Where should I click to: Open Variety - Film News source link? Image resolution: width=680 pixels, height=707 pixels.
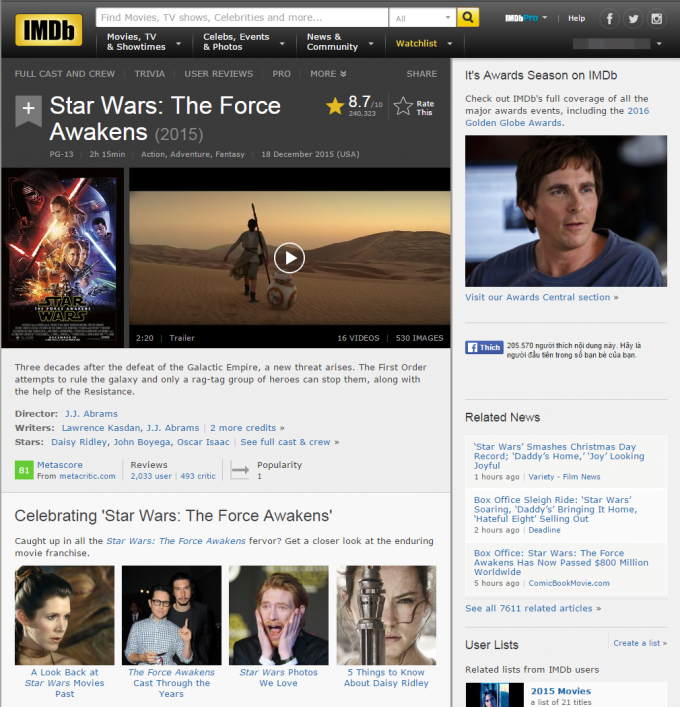coord(564,477)
